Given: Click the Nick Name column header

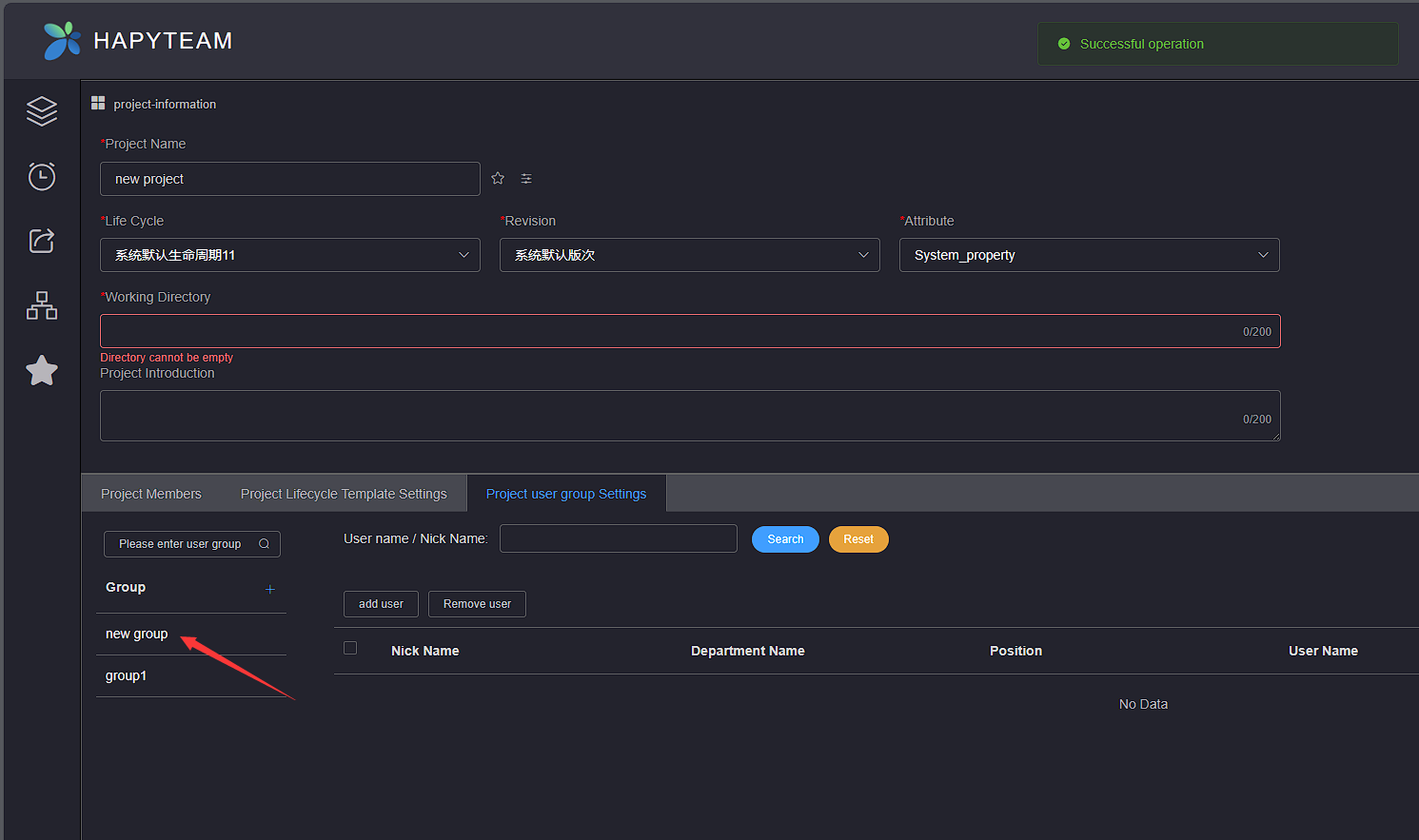Looking at the screenshot, I should click(425, 651).
